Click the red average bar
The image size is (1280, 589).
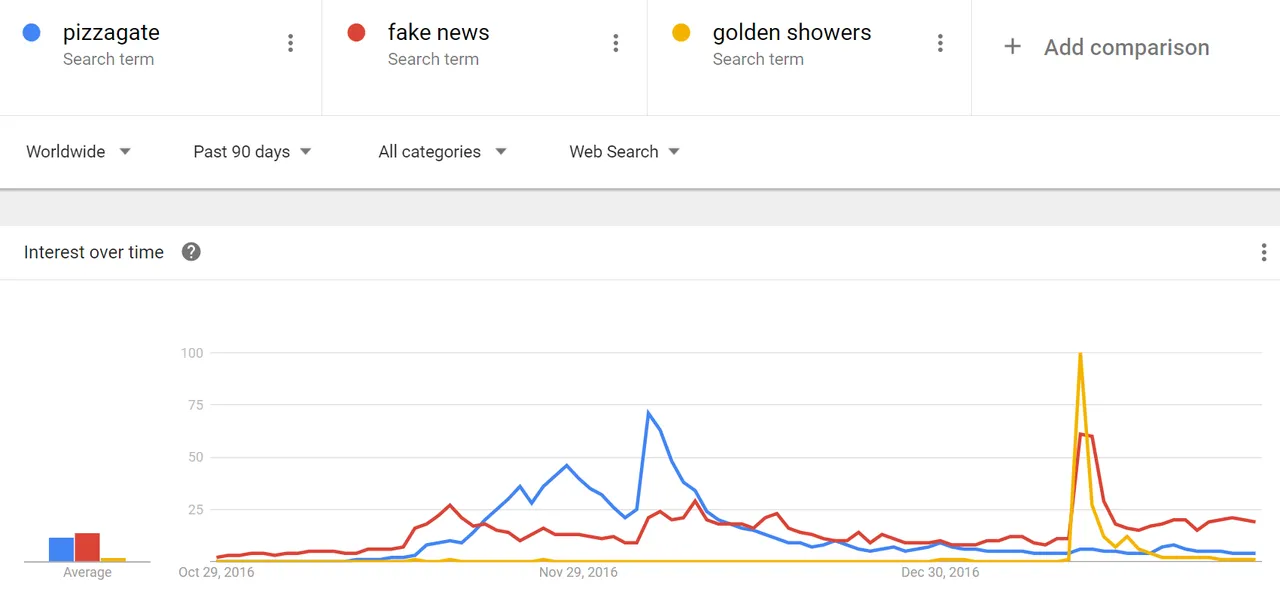pos(87,547)
